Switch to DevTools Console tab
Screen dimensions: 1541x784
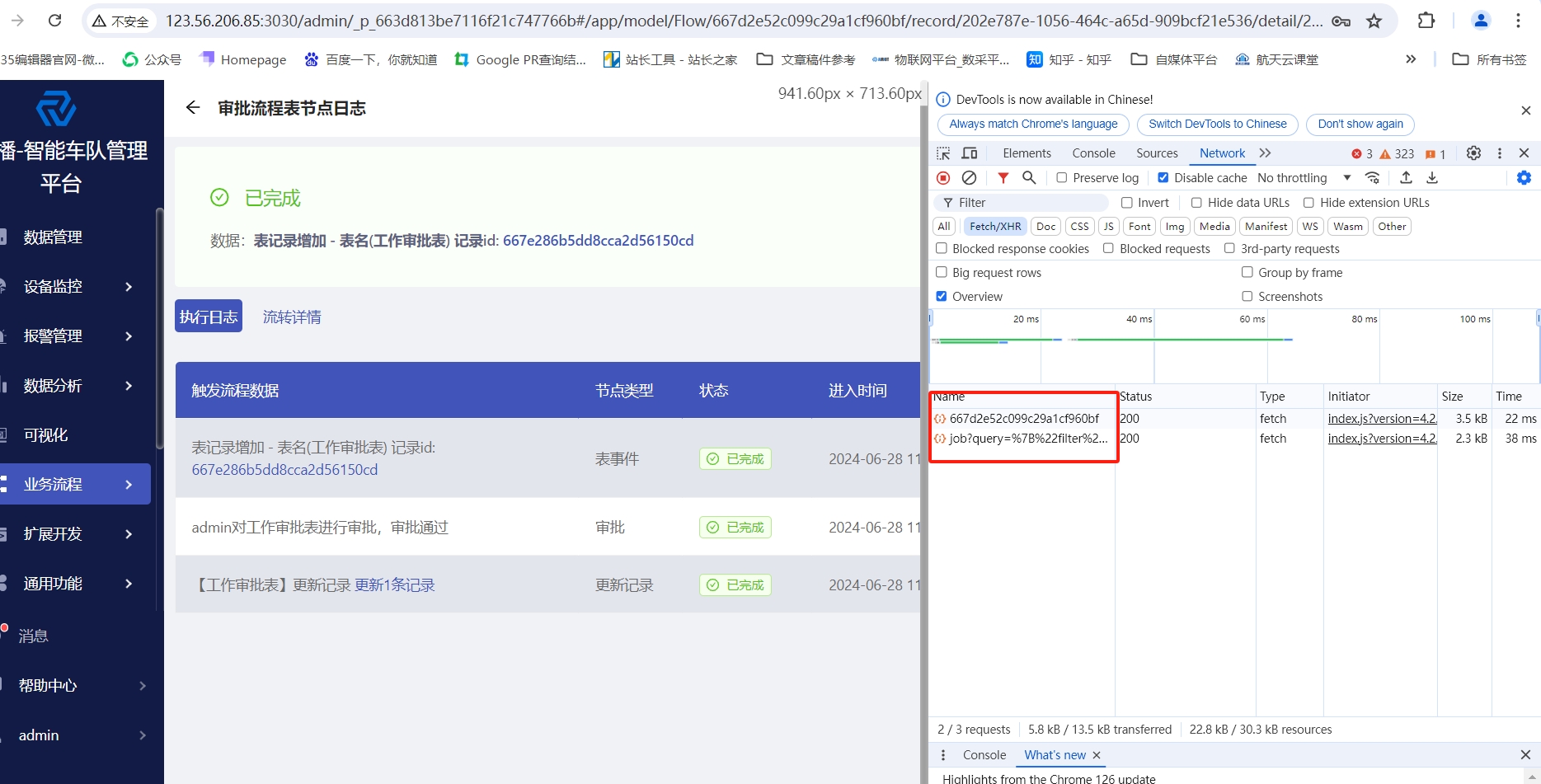(1093, 153)
